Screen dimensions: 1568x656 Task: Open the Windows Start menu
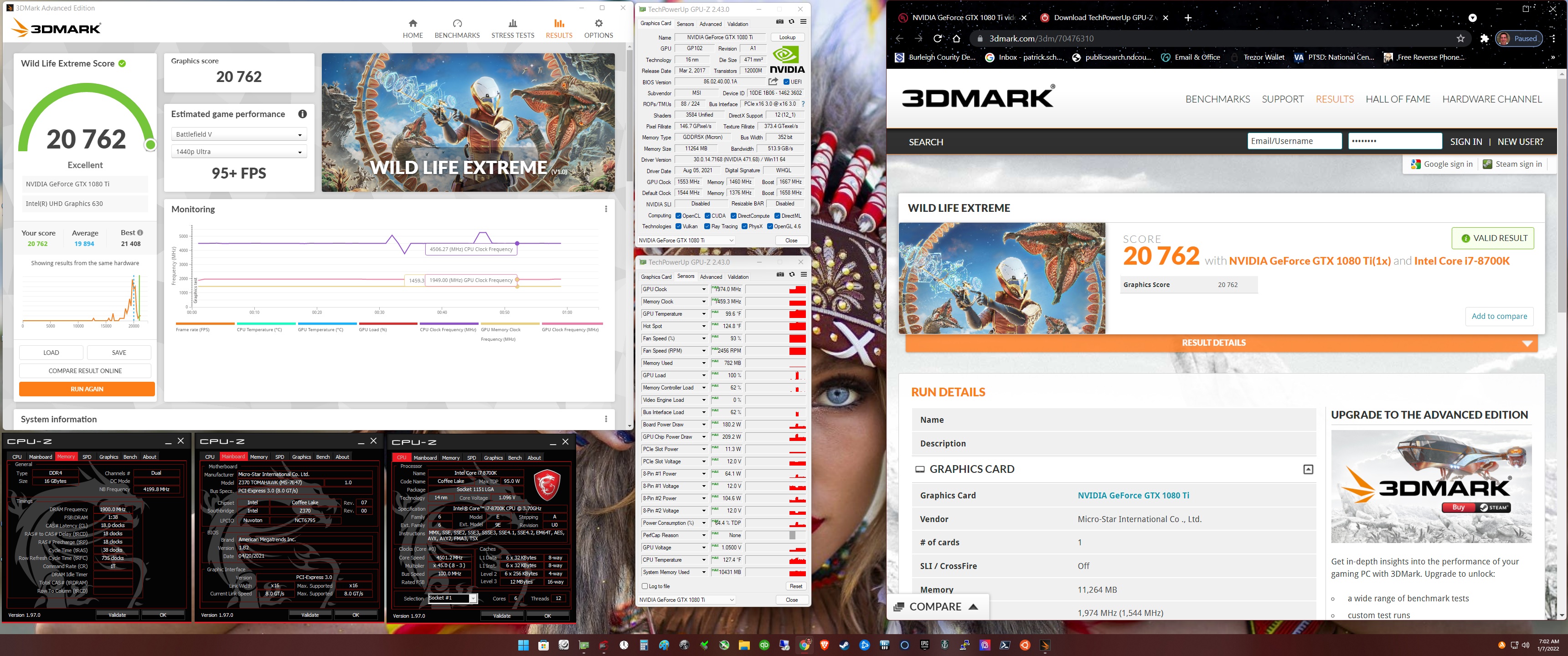[x=523, y=645]
